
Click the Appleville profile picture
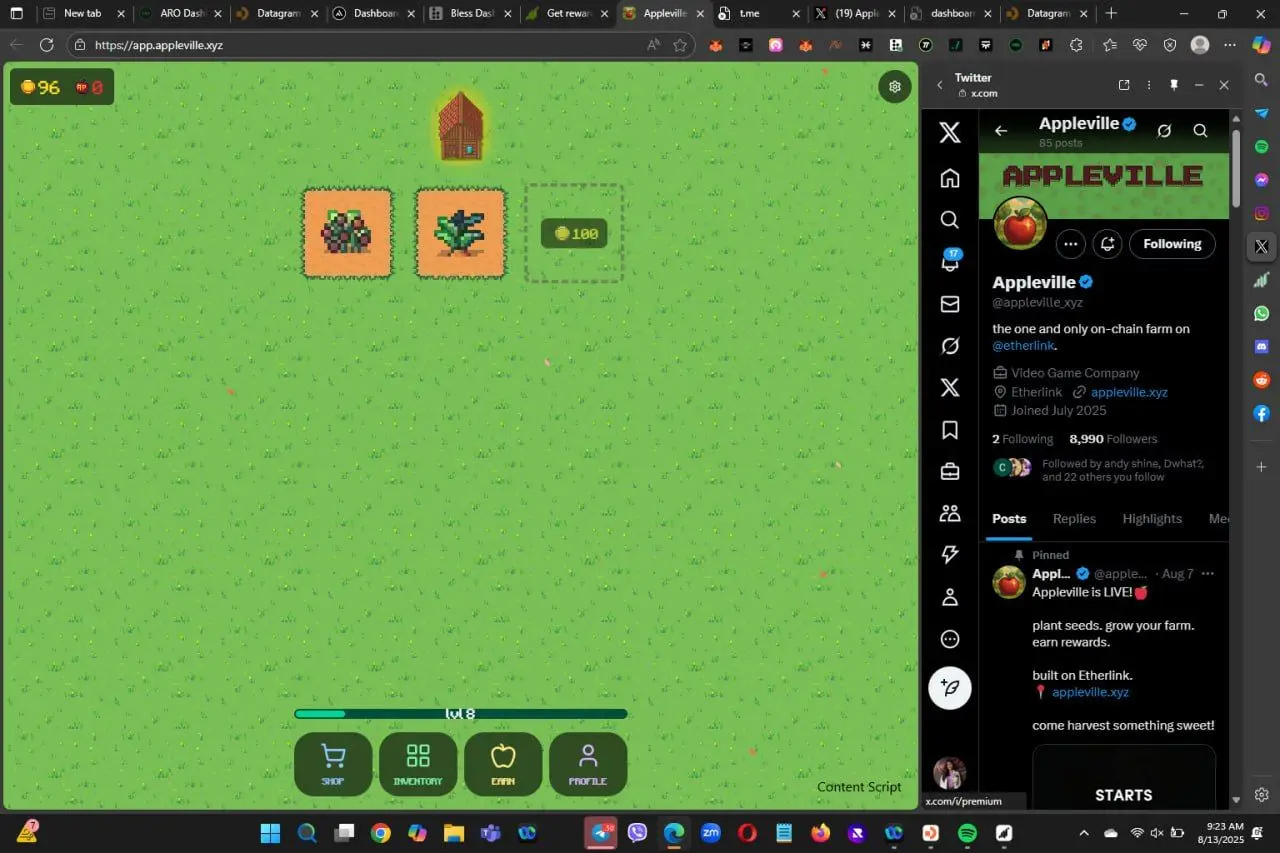[x=1020, y=224]
